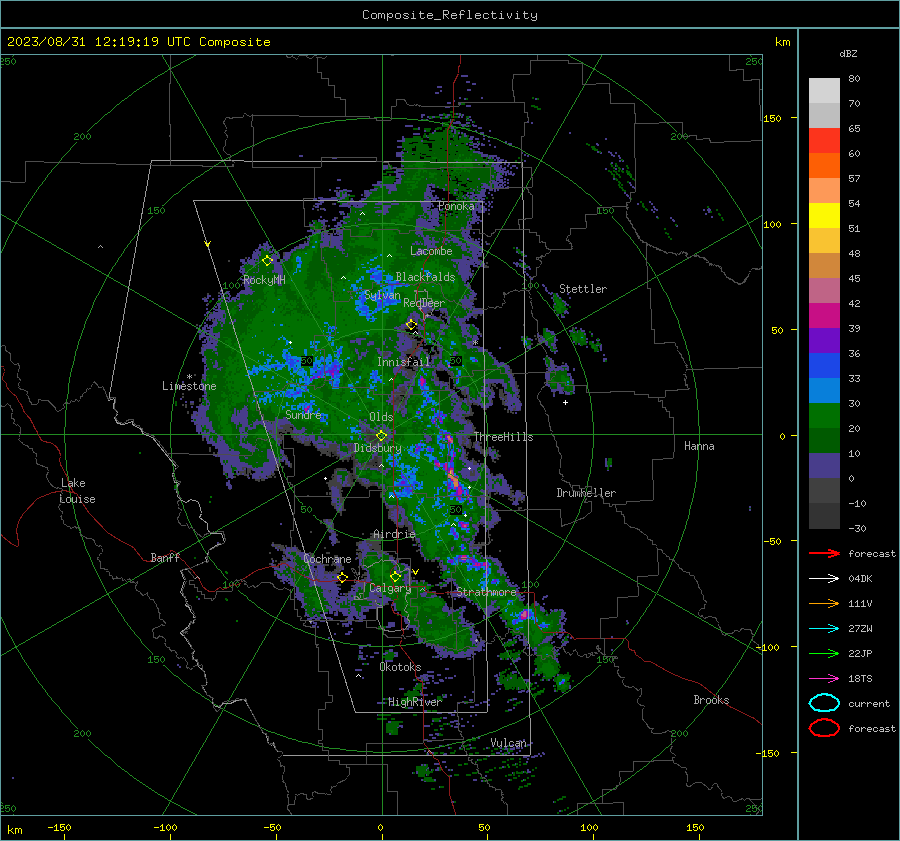Click the Lake Louise map label
Image resolution: width=900 pixels, height=841 pixels.
point(77,491)
